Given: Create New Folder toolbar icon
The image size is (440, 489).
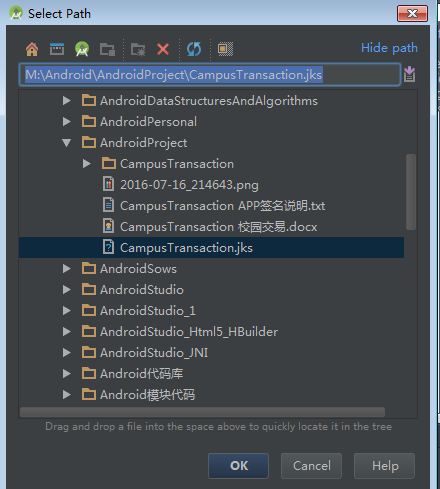Looking at the screenshot, I should (x=138, y=49).
